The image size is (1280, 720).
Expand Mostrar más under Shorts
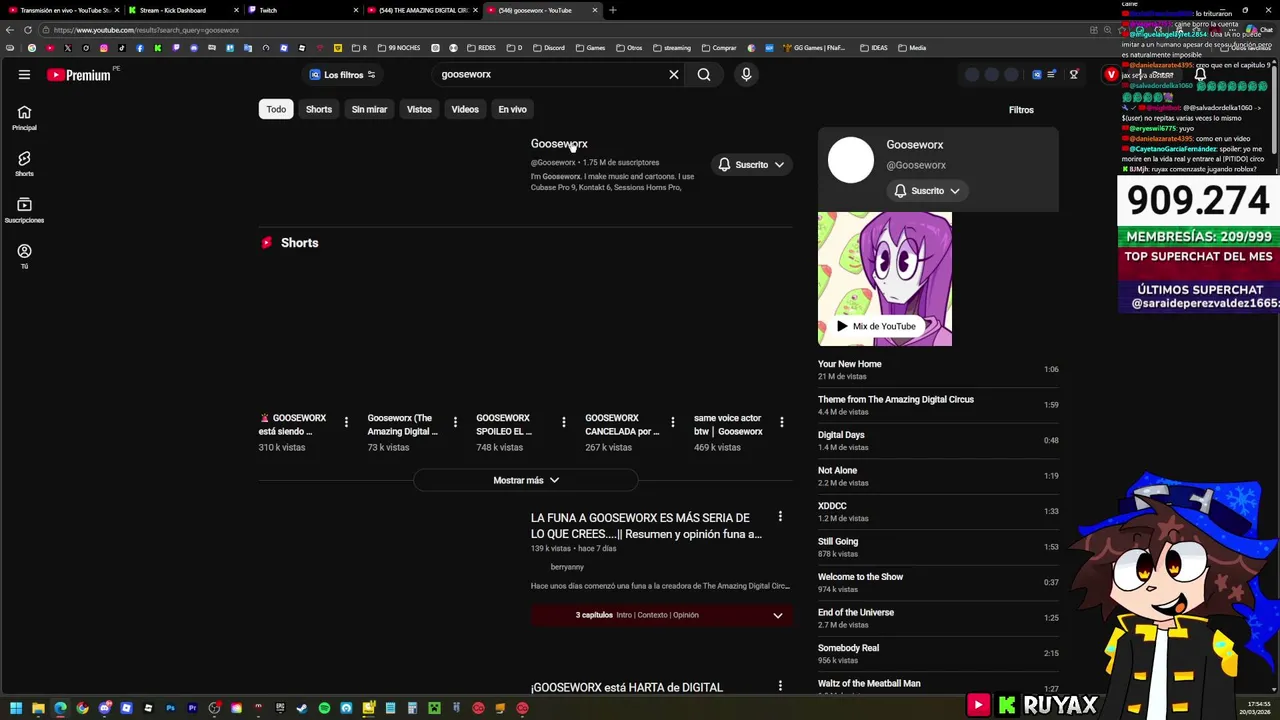coord(526,480)
